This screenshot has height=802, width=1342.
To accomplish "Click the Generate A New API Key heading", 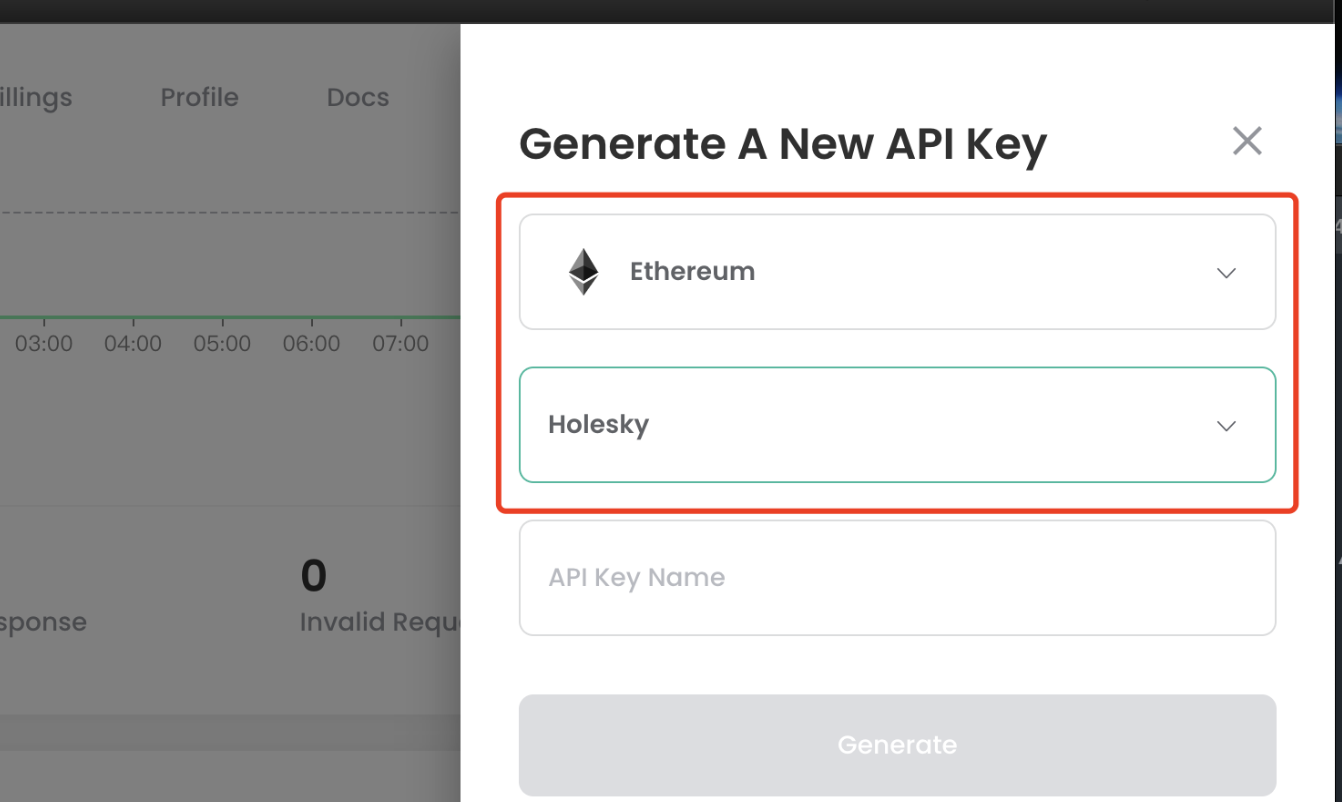I will [x=782, y=144].
